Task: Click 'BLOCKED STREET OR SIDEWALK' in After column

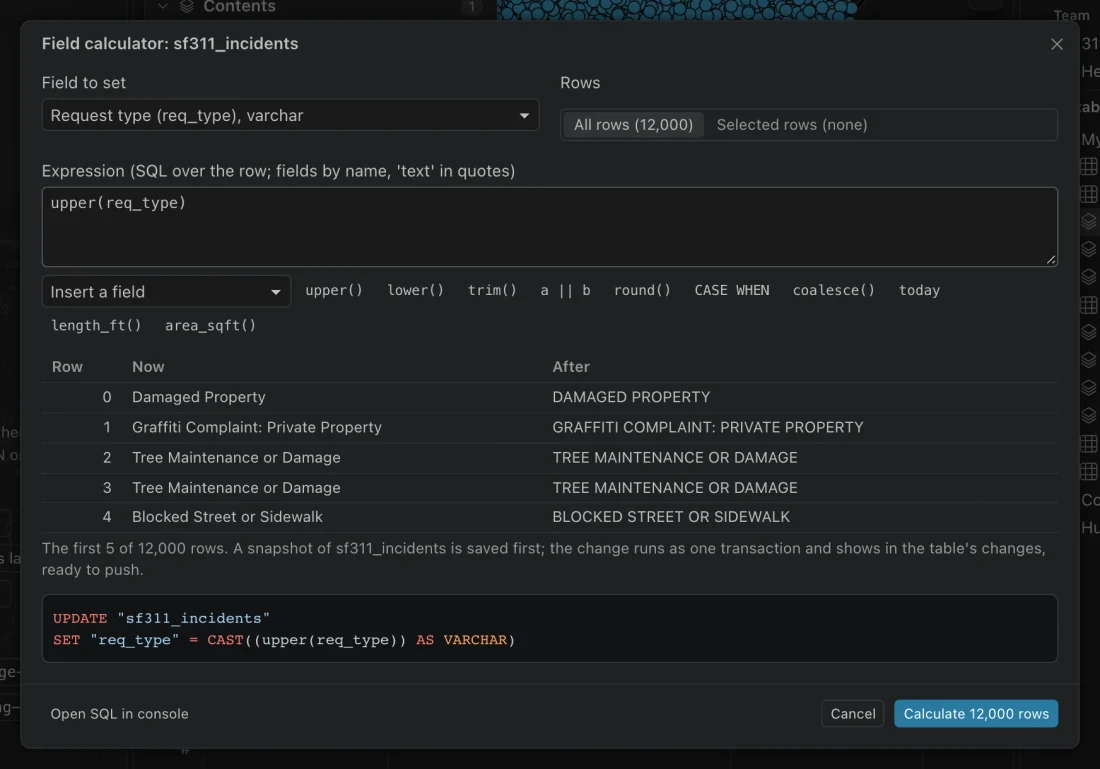Action: [671, 517]
